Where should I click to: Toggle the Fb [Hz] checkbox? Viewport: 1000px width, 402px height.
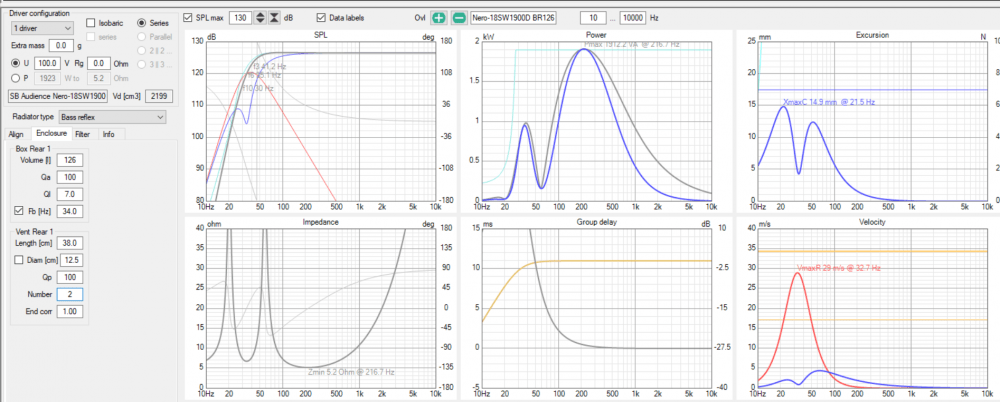point(18,211)
